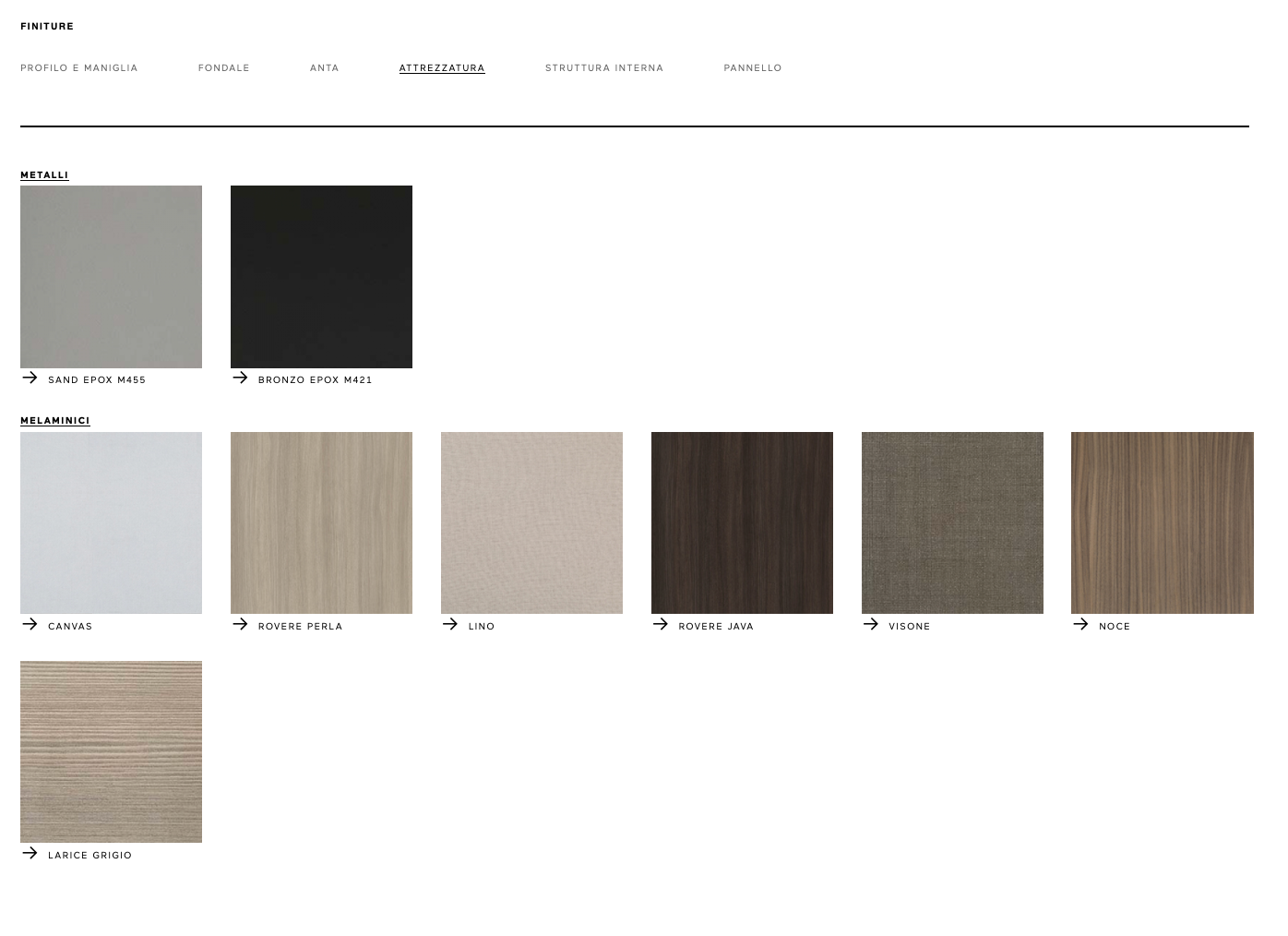This screenshot has height=936, width=1288.
Task: Select the Attrezzatura tab
Action: [442, 68]
